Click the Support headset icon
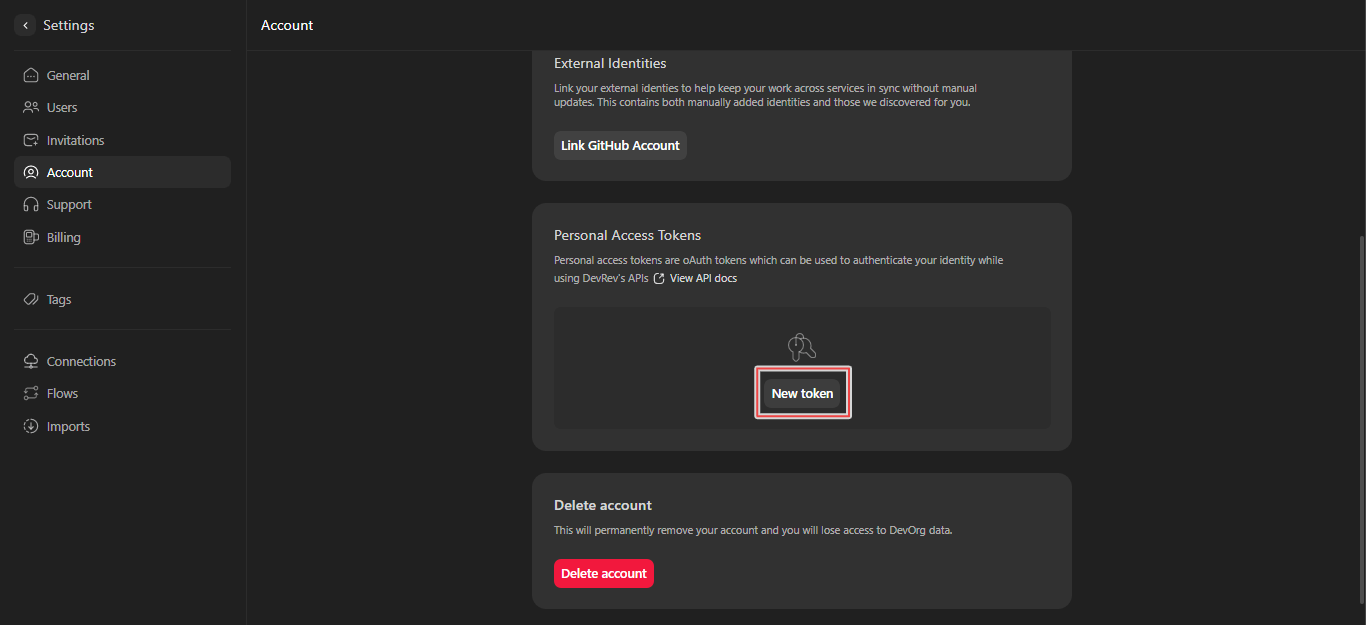The image size is (1366, 625). tap(31, 205)
